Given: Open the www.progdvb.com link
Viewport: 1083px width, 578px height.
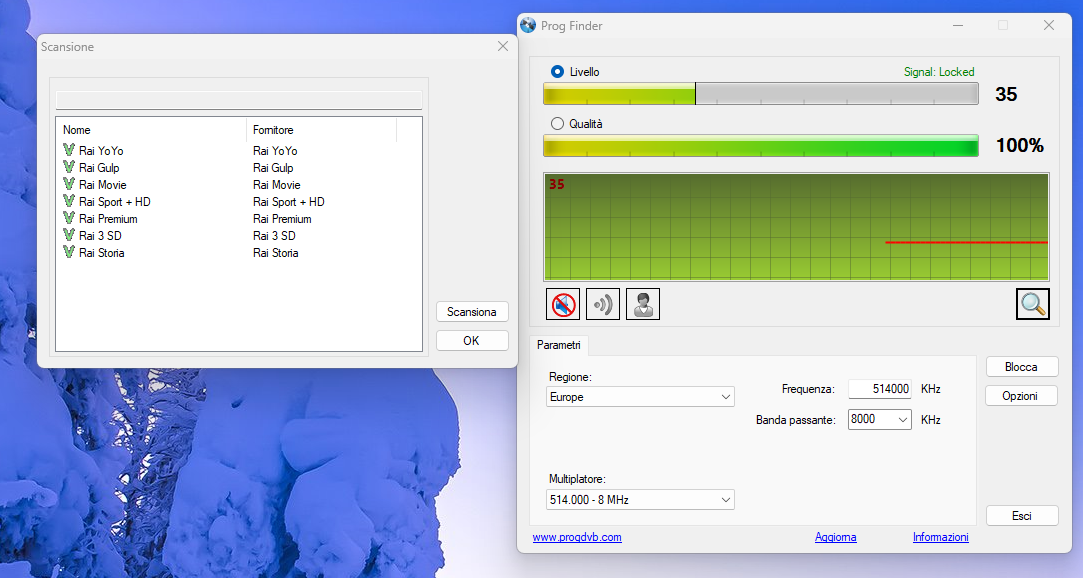Looking at the screenshot, I should click(x=577, y=537).
